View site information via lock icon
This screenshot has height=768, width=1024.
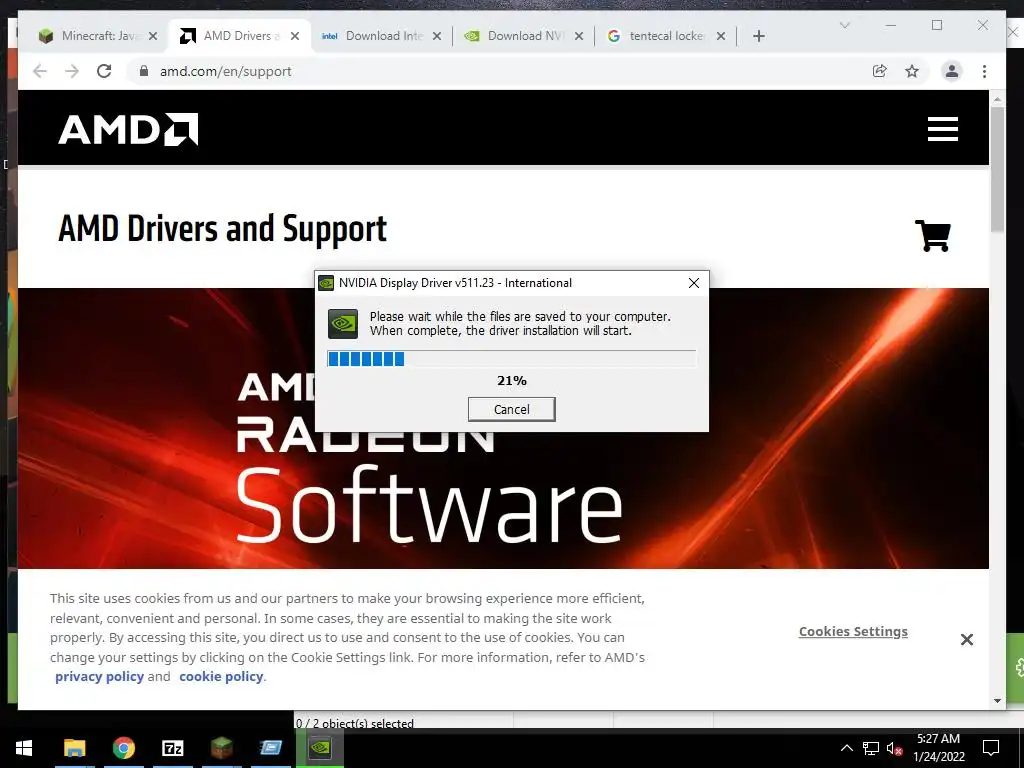(x=144, y=71)
